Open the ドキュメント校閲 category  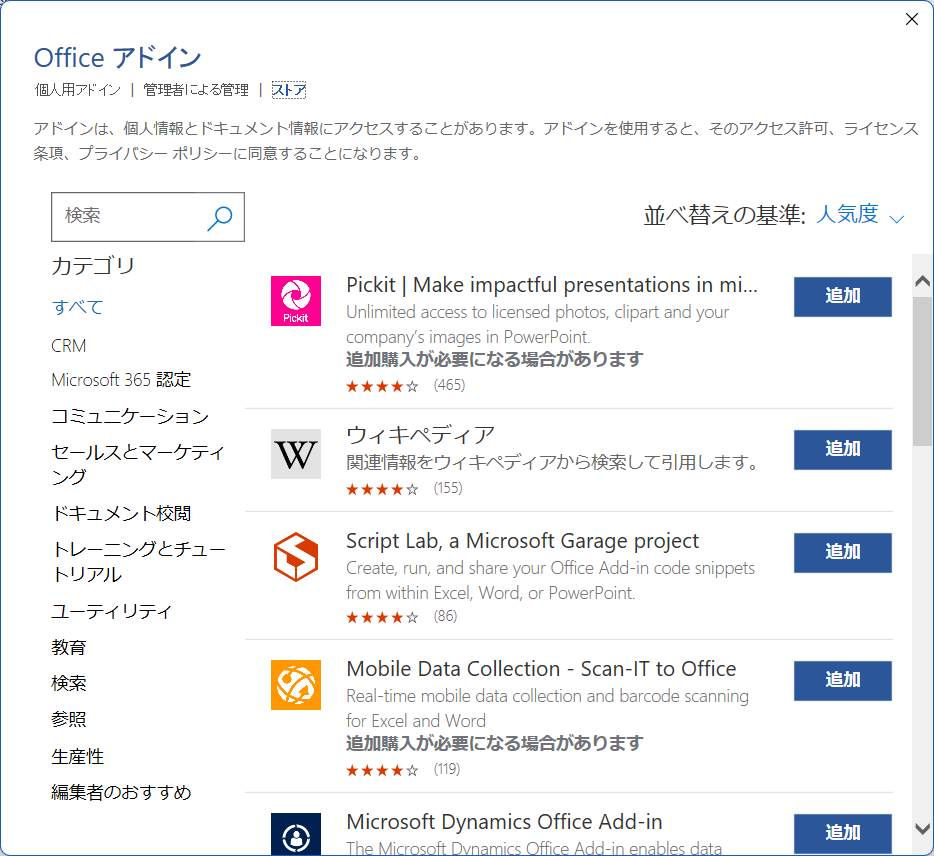(x=121, y=513)
